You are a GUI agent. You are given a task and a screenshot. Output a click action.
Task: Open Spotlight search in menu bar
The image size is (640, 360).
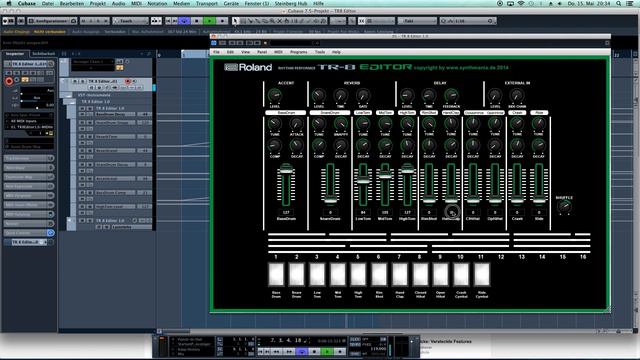coord(619,3)
